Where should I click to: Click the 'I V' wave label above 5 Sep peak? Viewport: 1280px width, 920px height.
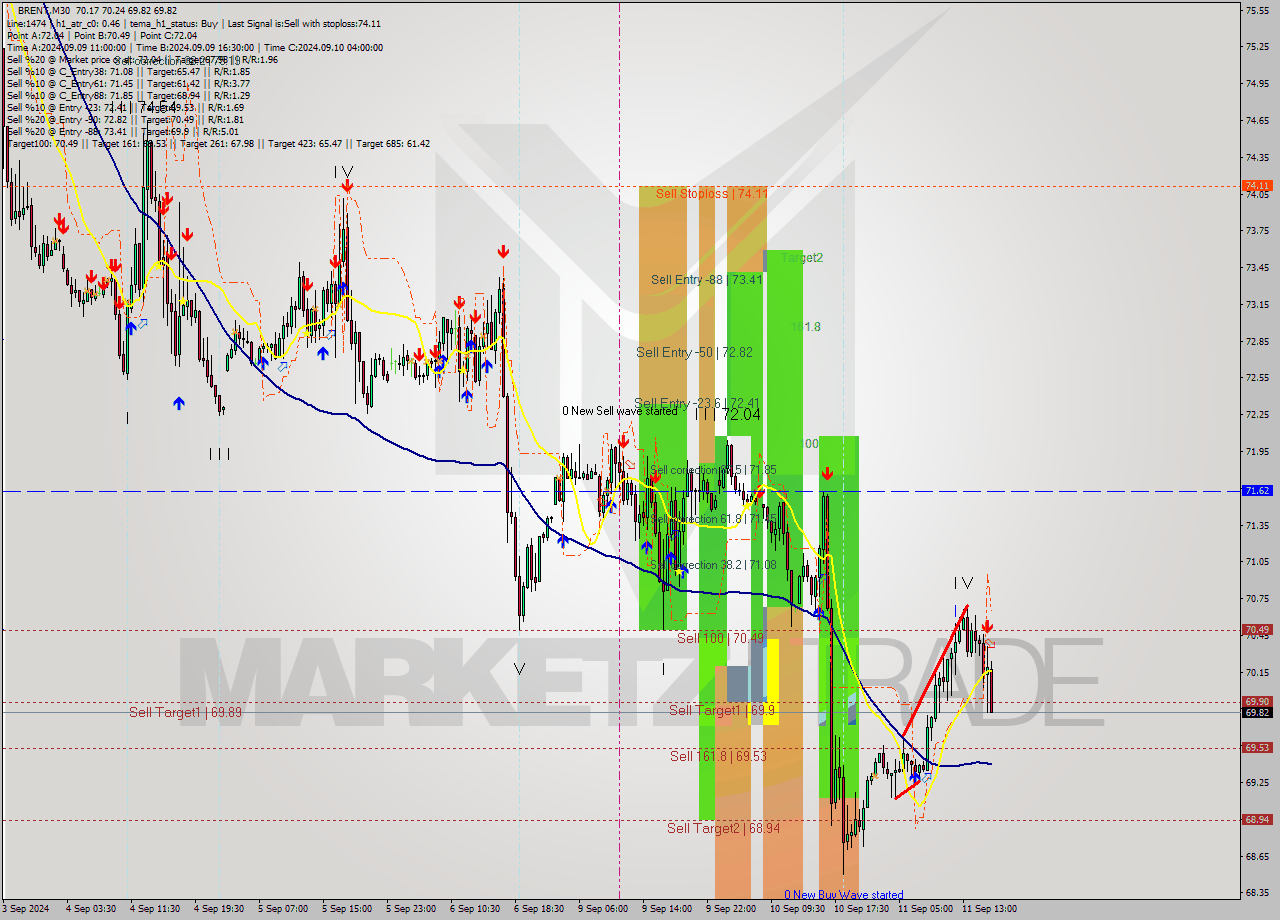tap(344, 173)
